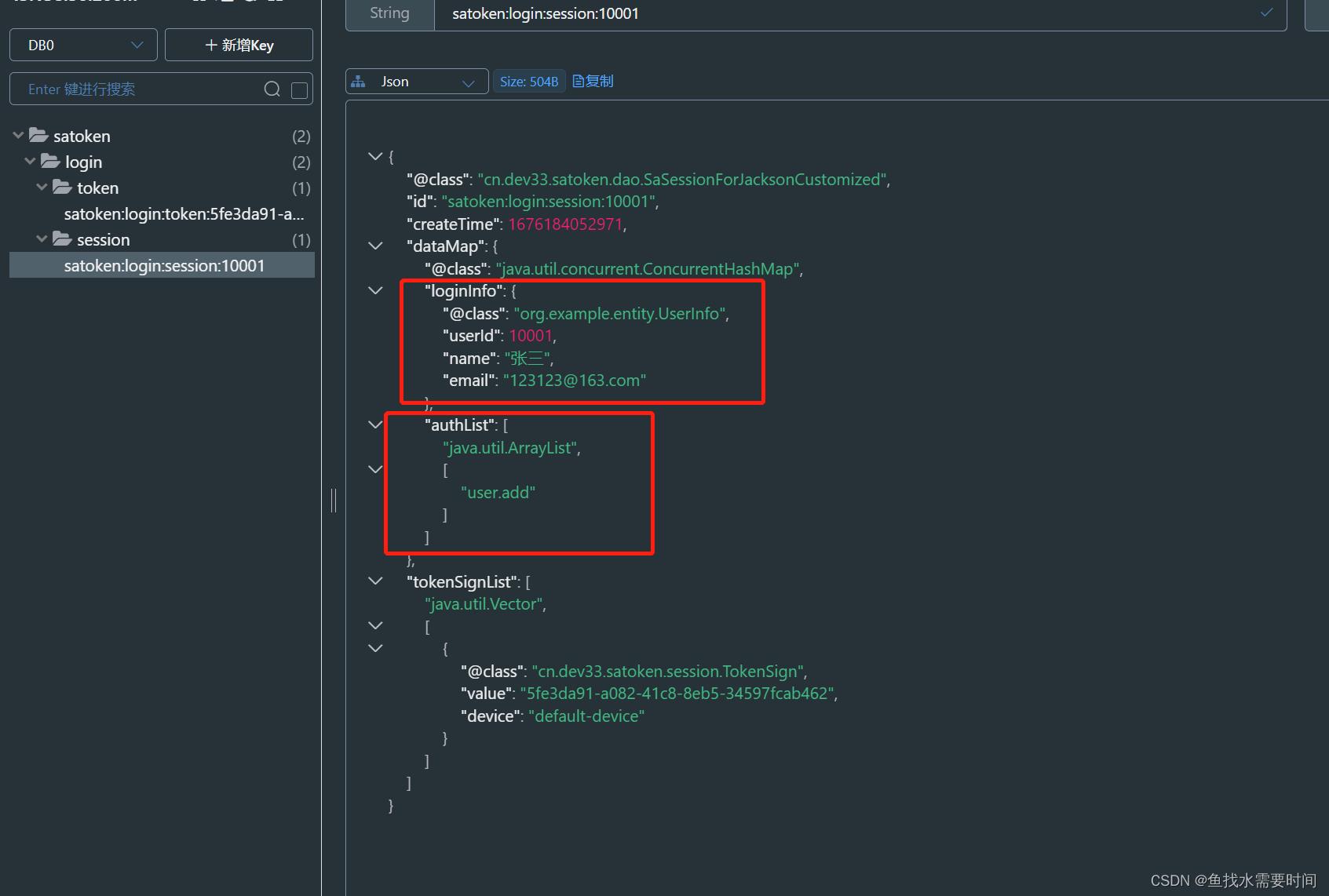This screenshot has width=1329, height=896.
Task: Click the panel splitter handle
Action: [334, 501]
